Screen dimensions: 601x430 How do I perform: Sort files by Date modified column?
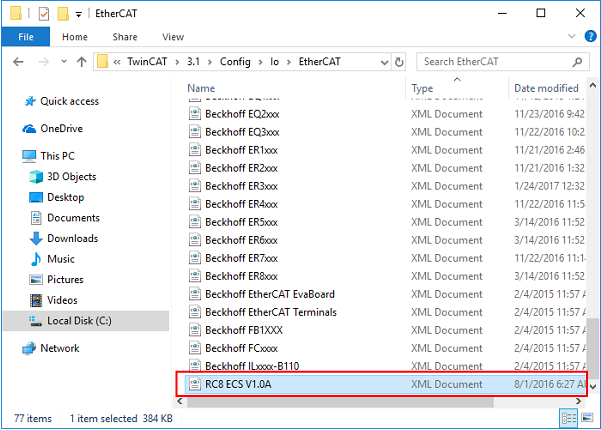tap(546, 88)
